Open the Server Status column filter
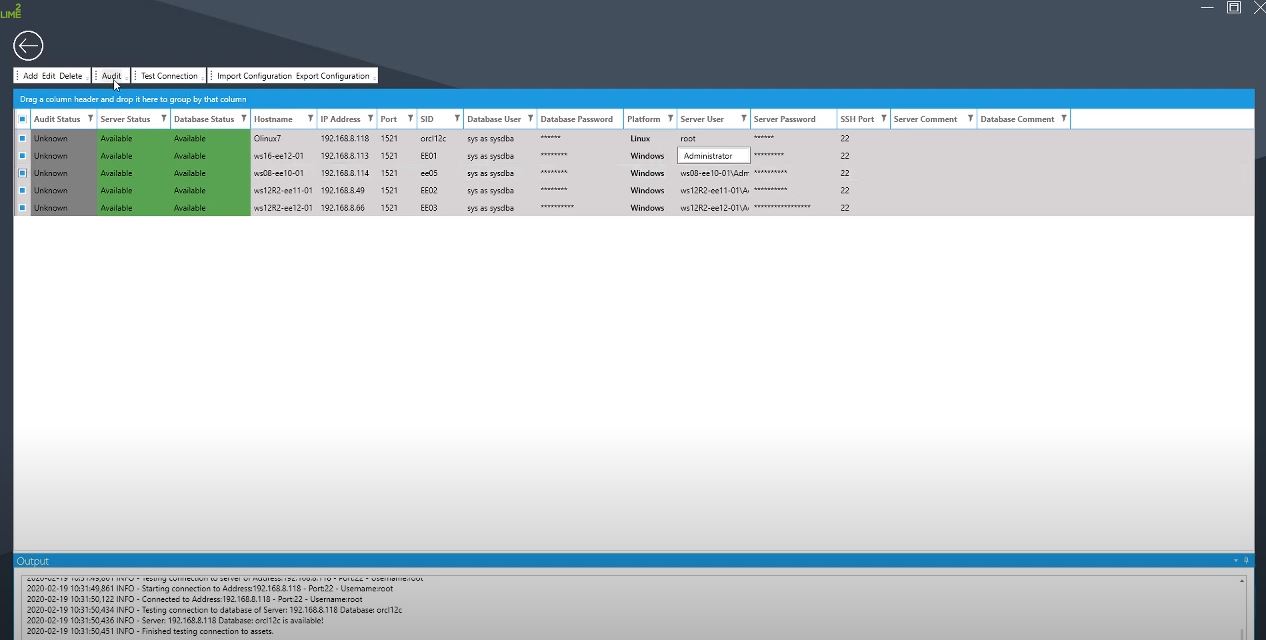The image size is (1266, 640). pos(164,119)
